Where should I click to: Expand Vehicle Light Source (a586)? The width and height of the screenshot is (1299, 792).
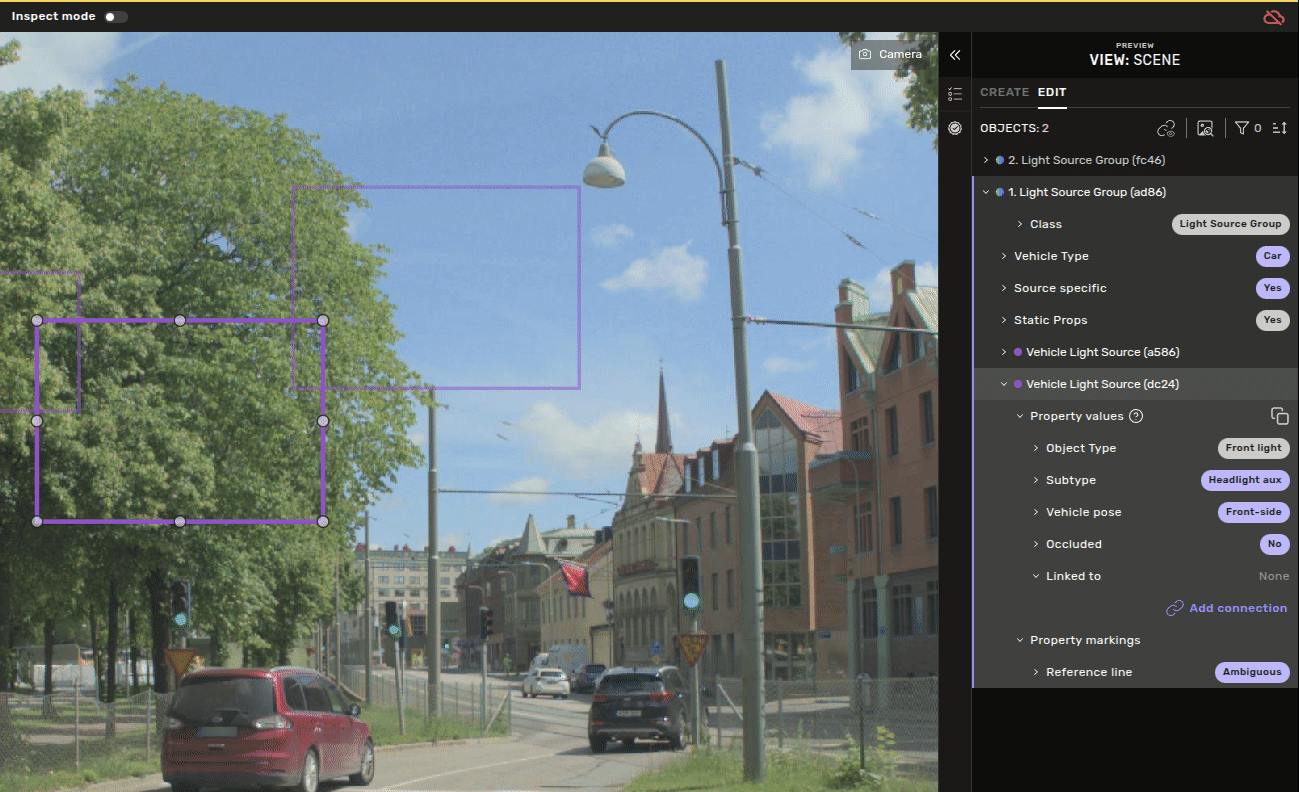tap(1004, 352)
